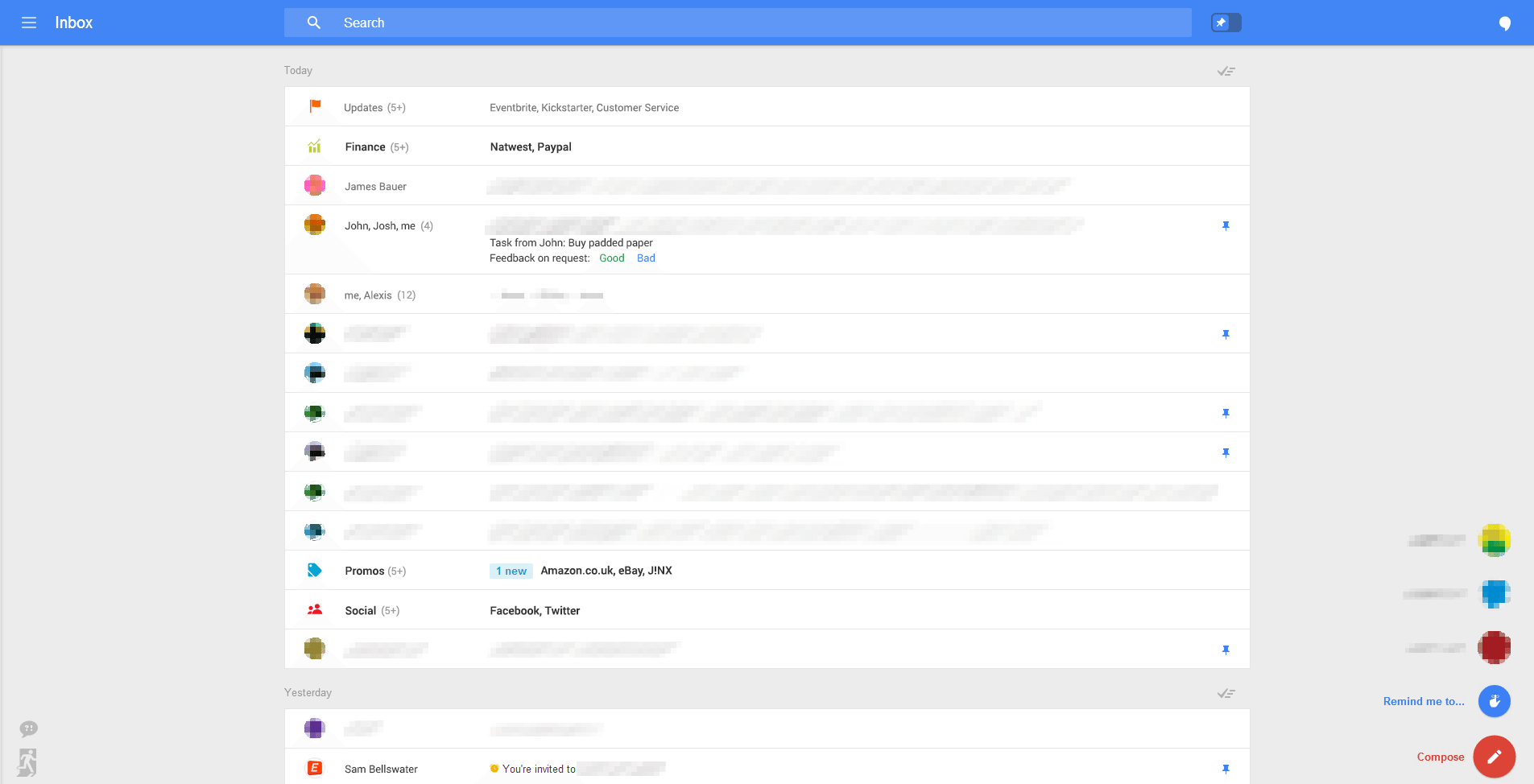Sweep Yesterday's emails using the checkmark icon
The image size is (1534, 784).
point(1226,692)
